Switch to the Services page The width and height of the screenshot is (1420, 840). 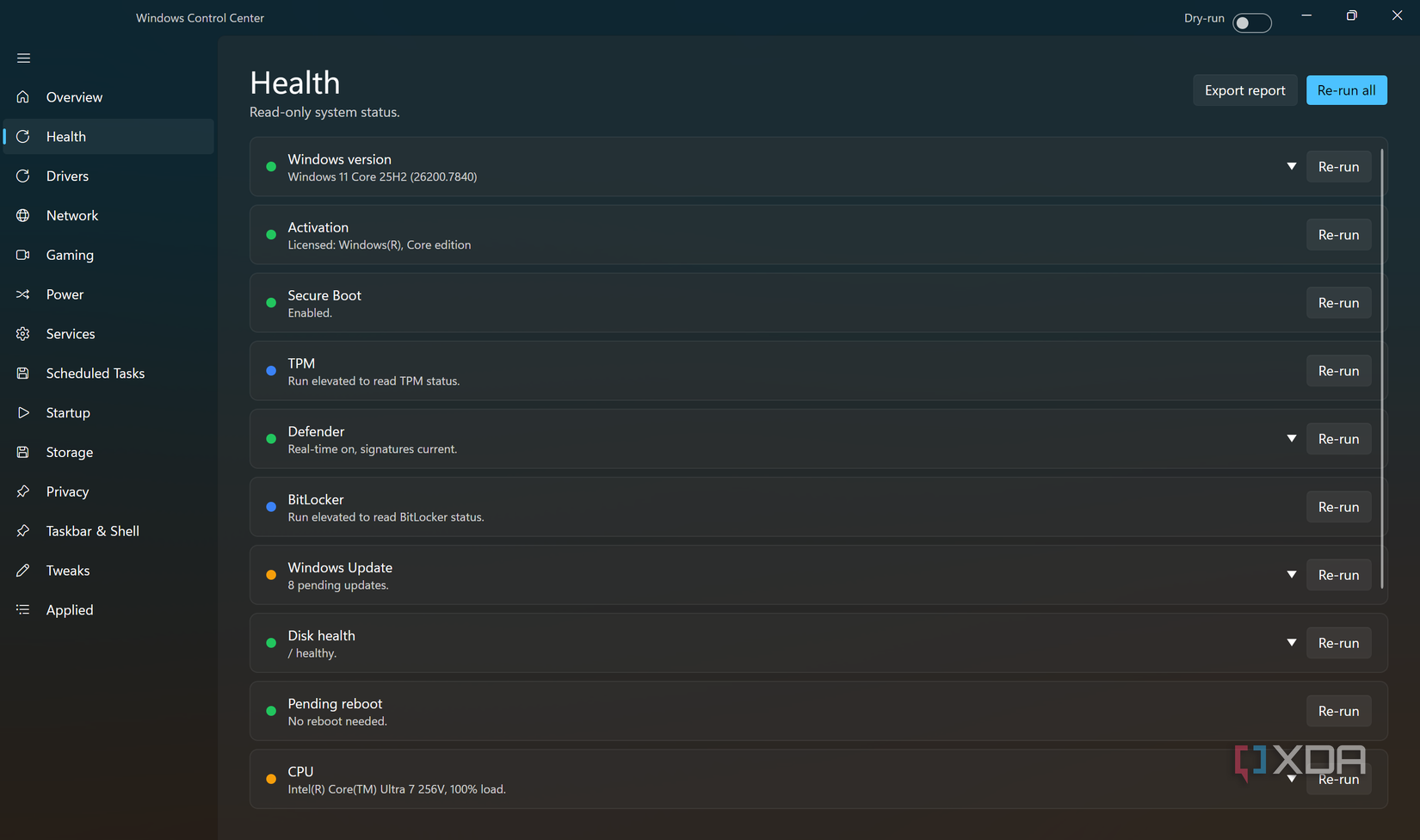[x=108, y=334]
